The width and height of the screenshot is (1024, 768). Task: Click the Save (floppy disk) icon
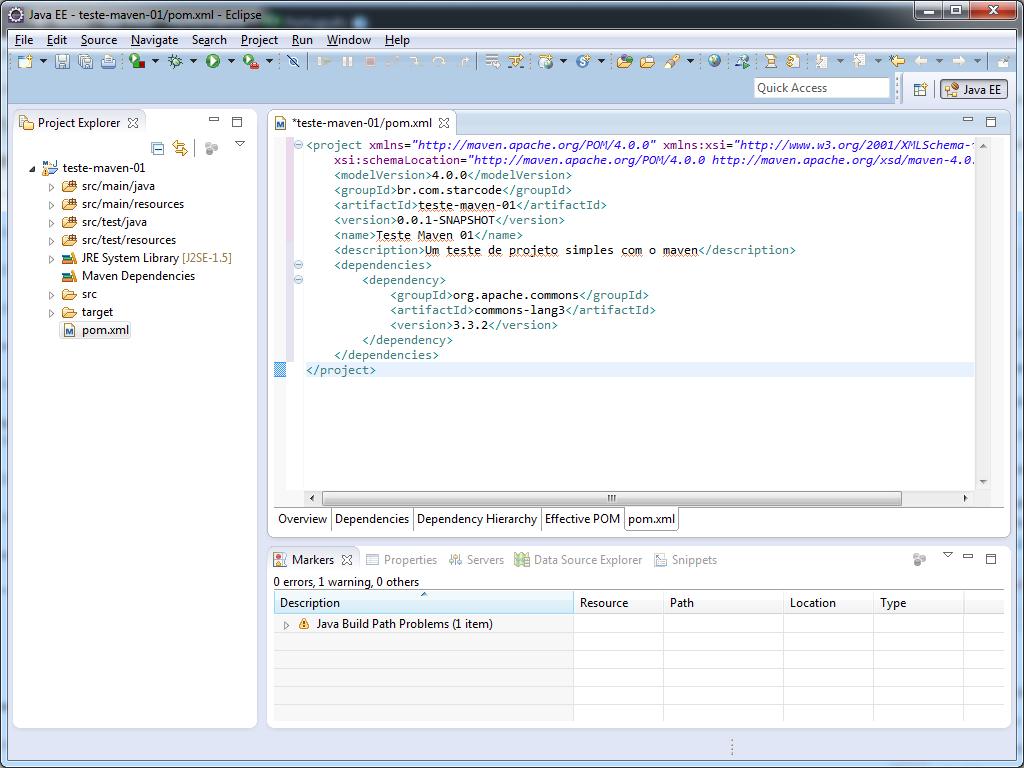62,61
